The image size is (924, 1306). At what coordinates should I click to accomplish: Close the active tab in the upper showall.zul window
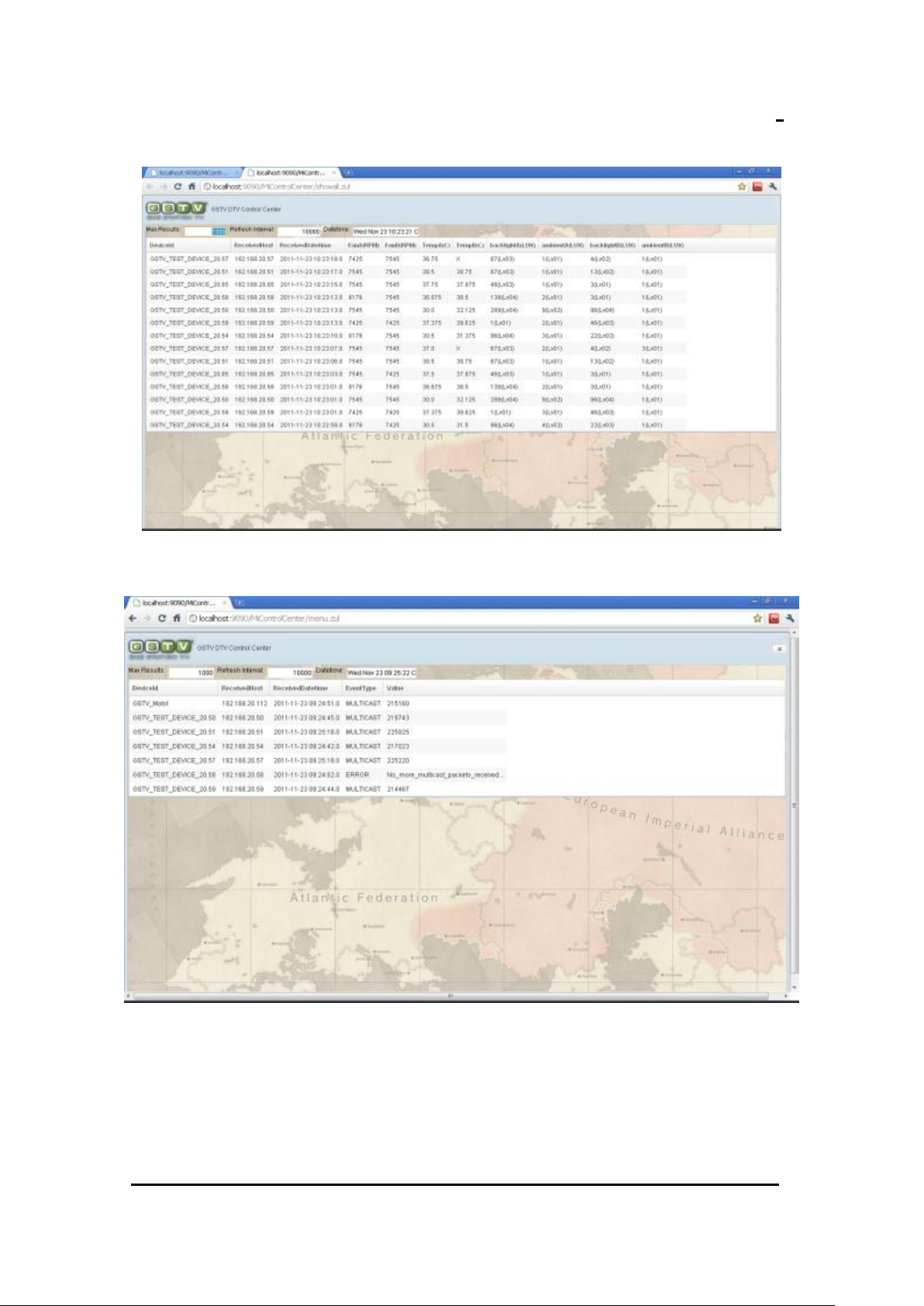click(334, 173)
